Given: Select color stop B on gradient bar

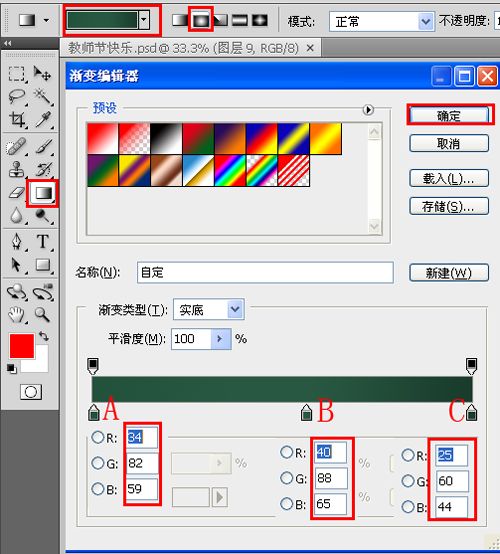Looking at the screenshot, I should (x=306, y=413).
